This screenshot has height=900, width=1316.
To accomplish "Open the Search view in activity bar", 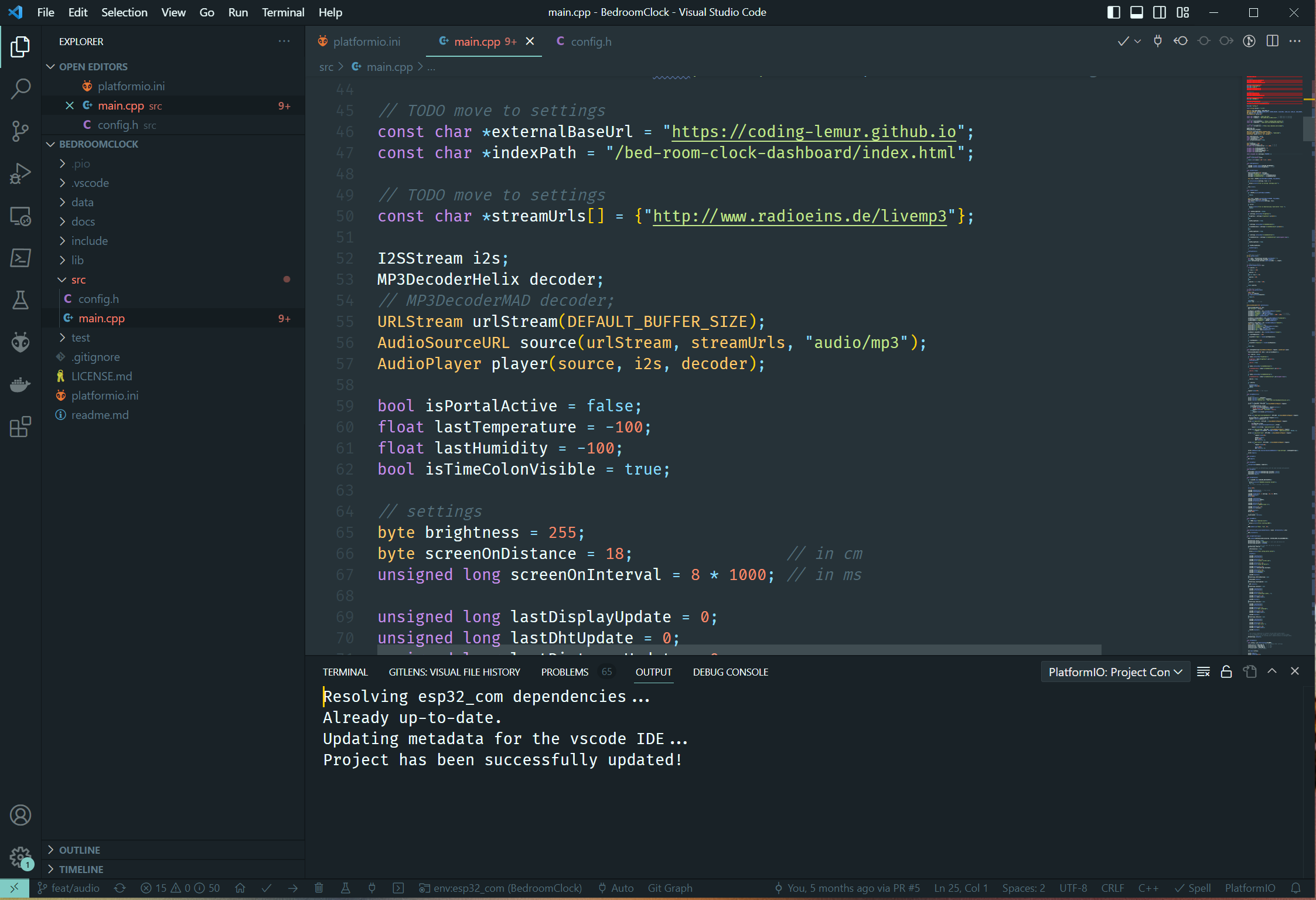I will click(21, 88).
